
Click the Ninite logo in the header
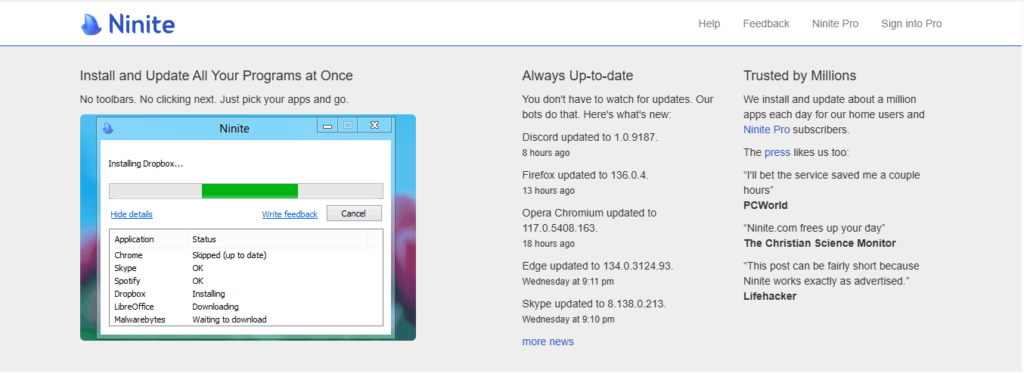pos(128,24)
